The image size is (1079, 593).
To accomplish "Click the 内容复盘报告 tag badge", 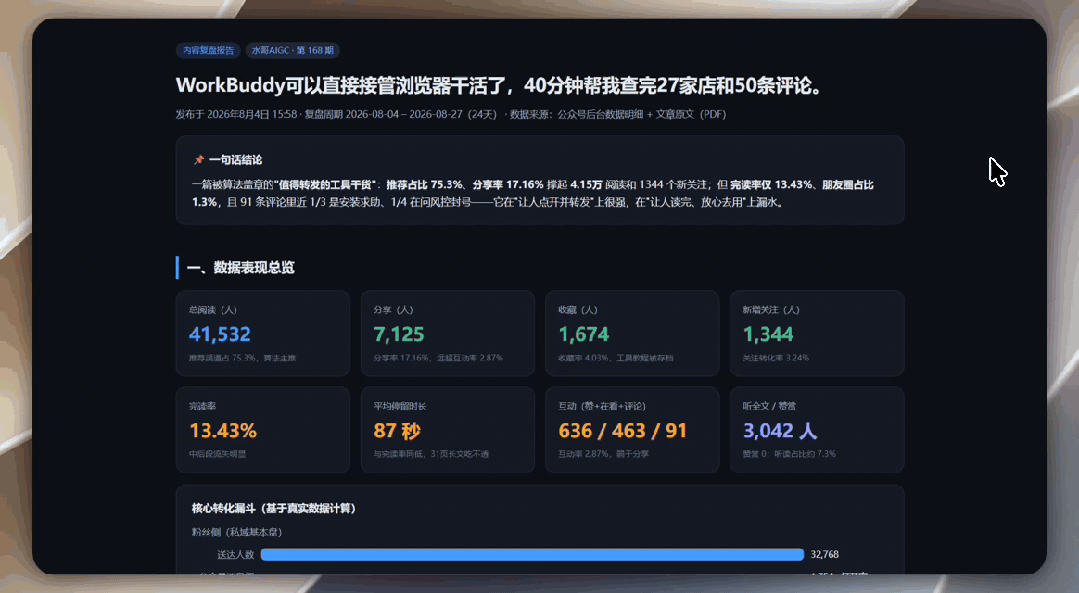I will coord(209,50).
